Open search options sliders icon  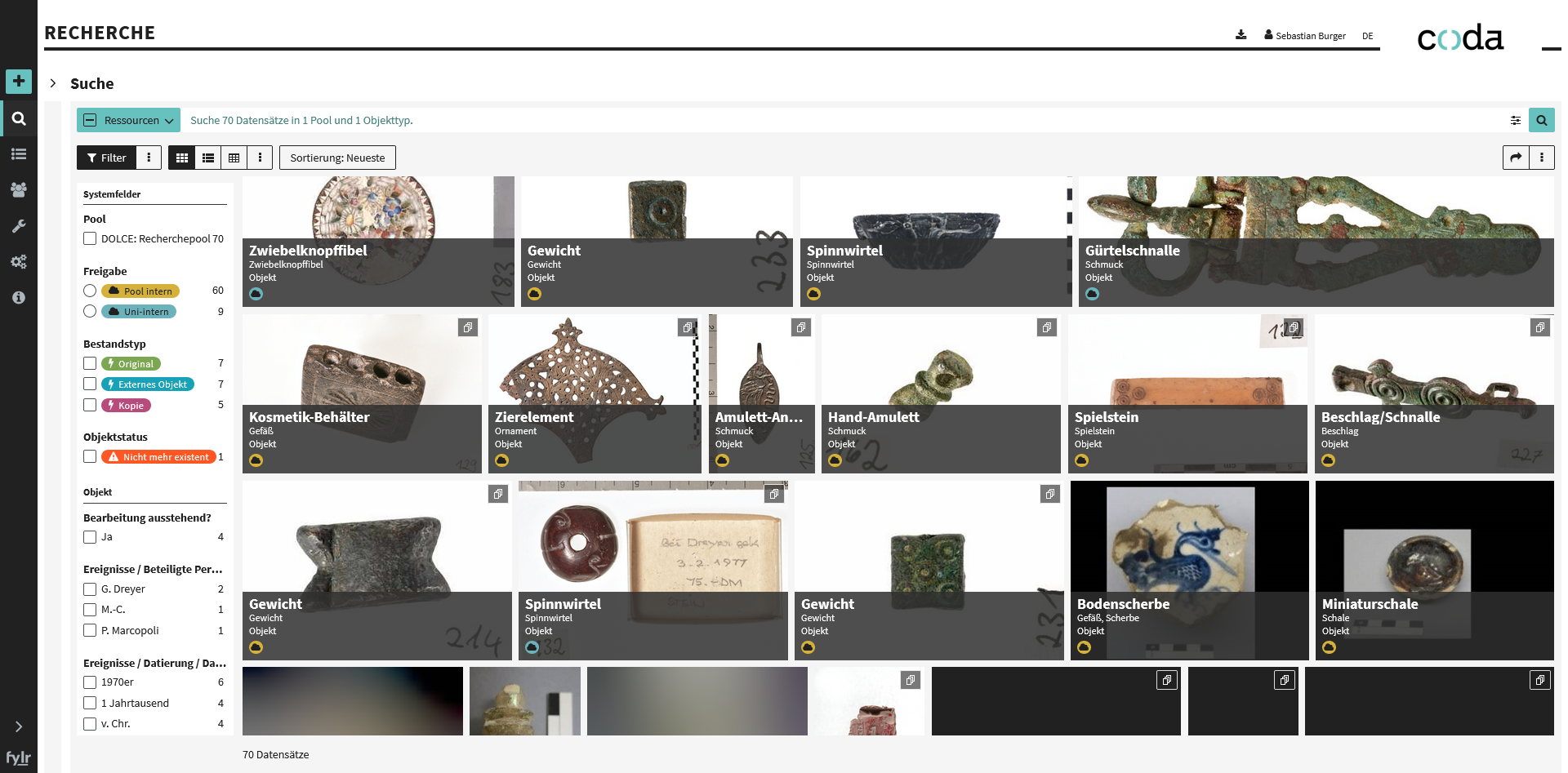pos(1515,121)
